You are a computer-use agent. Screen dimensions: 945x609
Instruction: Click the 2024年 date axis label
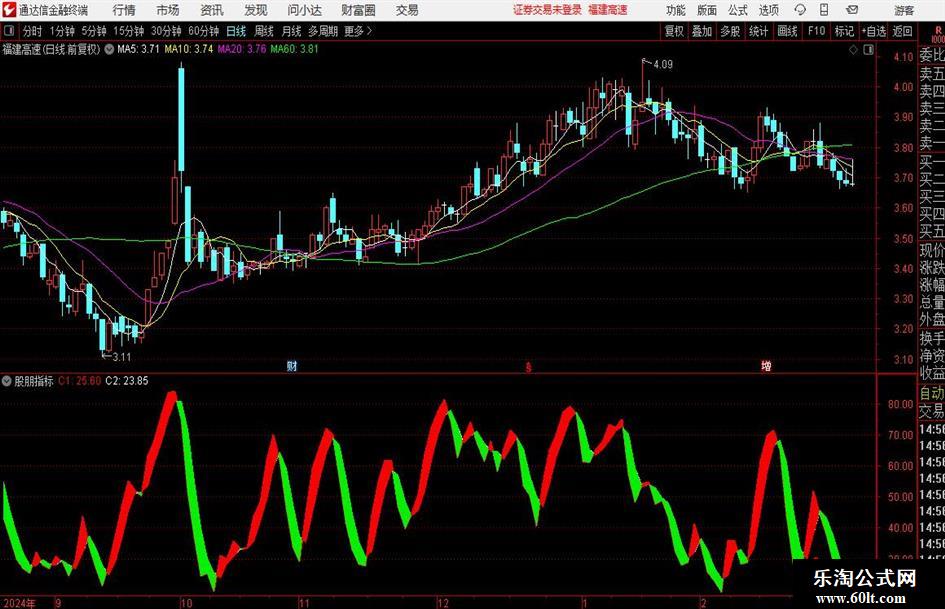(x=19, y=603)
